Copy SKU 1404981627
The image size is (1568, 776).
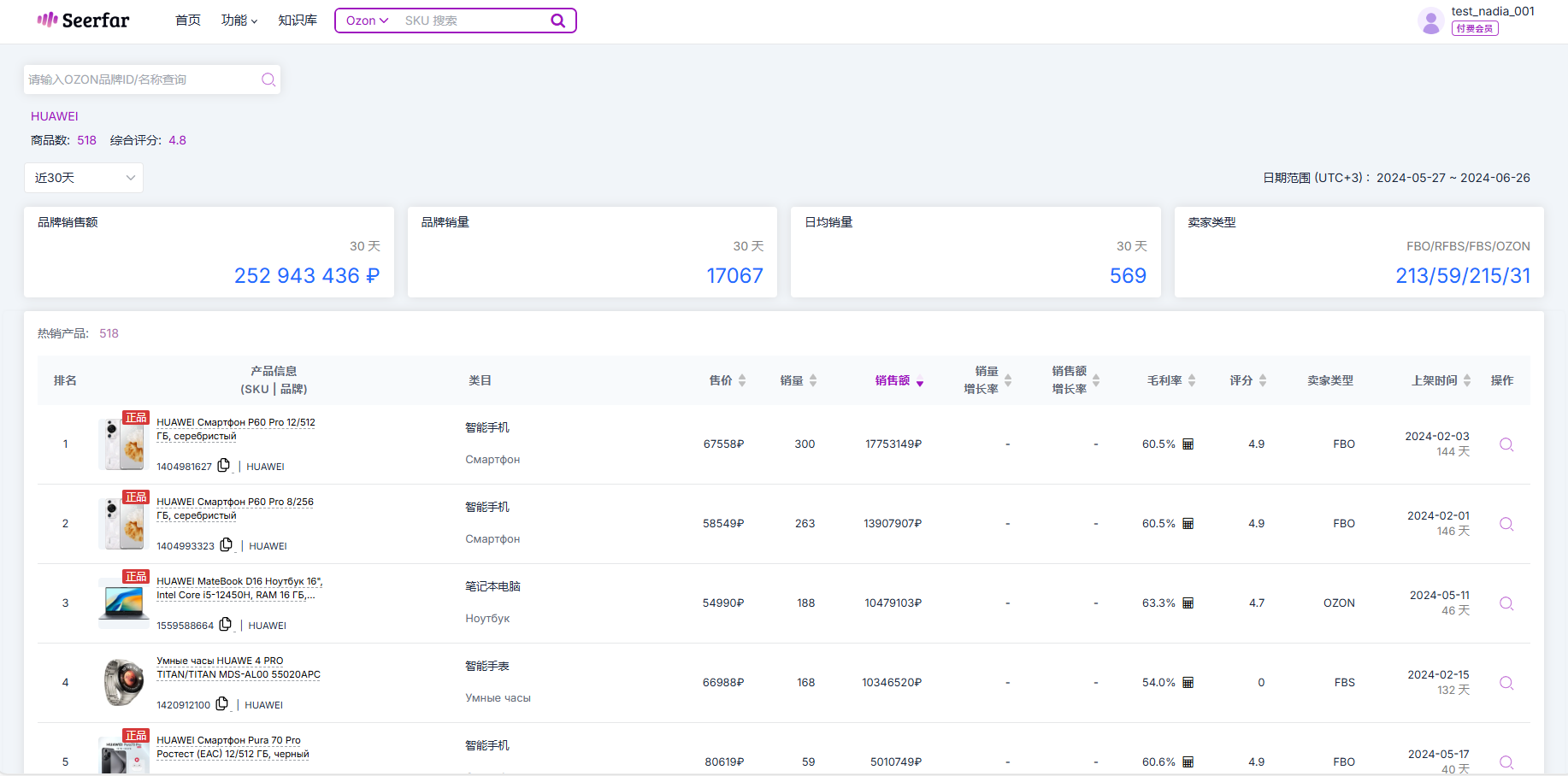pos(224,466)
